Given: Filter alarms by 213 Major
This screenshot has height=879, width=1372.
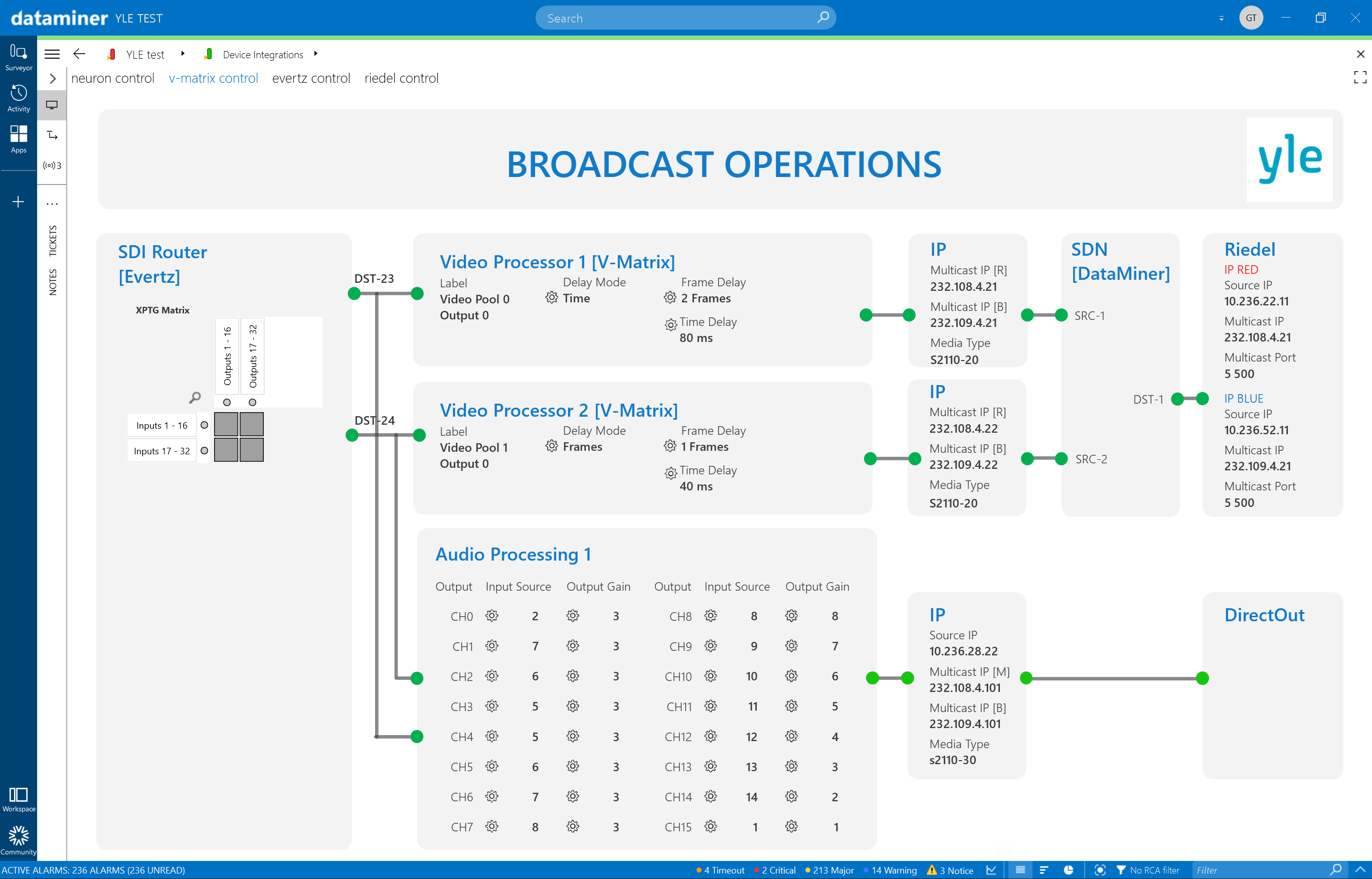Looking at the screenshot, I should [x=829, y=870].
